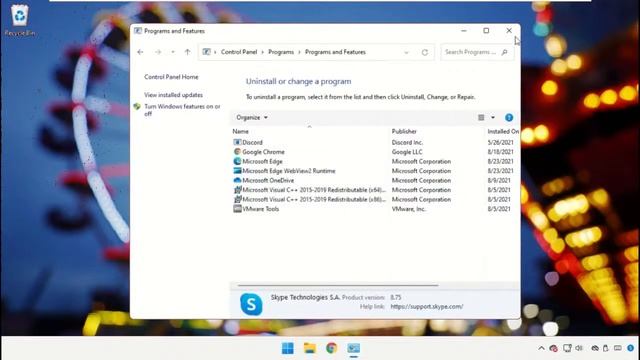Click the 5/26/2021 install date
Image resolution: width=640 pixels, height=360 pixels.
(x=500, y=142)
